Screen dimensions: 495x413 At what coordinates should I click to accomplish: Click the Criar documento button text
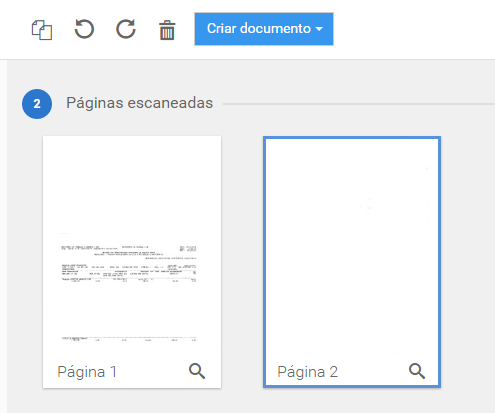click(x=259, y=29)
